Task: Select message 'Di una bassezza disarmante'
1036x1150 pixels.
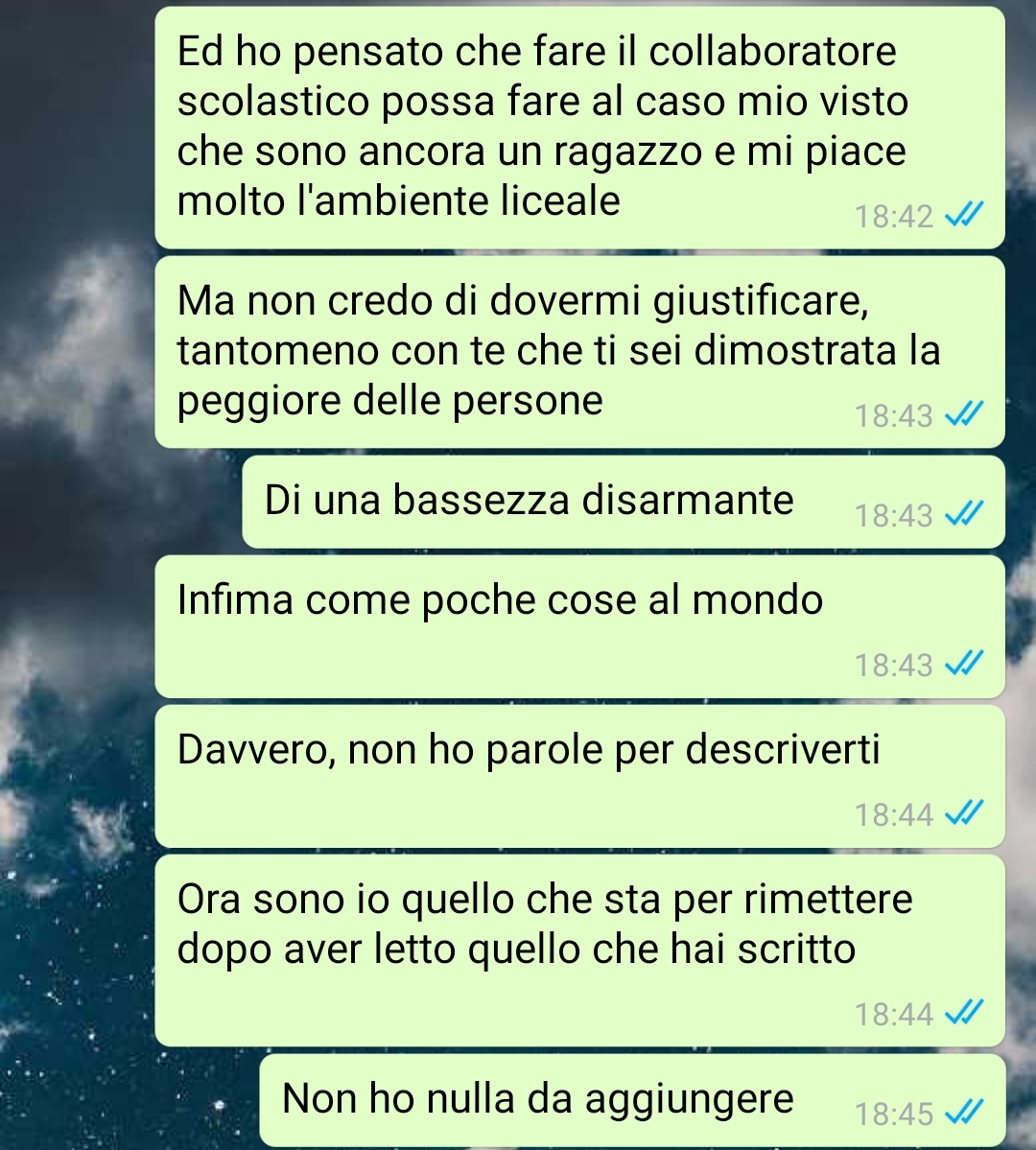Action: (x=624, y=502)
